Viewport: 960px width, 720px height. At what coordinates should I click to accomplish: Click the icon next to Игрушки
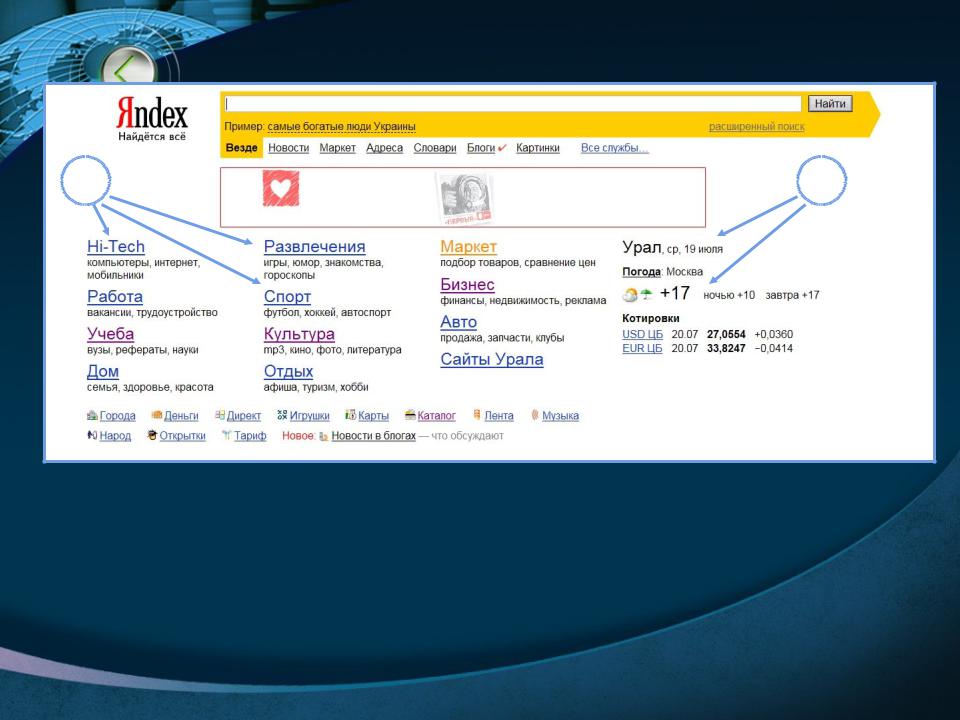[282, 415]
